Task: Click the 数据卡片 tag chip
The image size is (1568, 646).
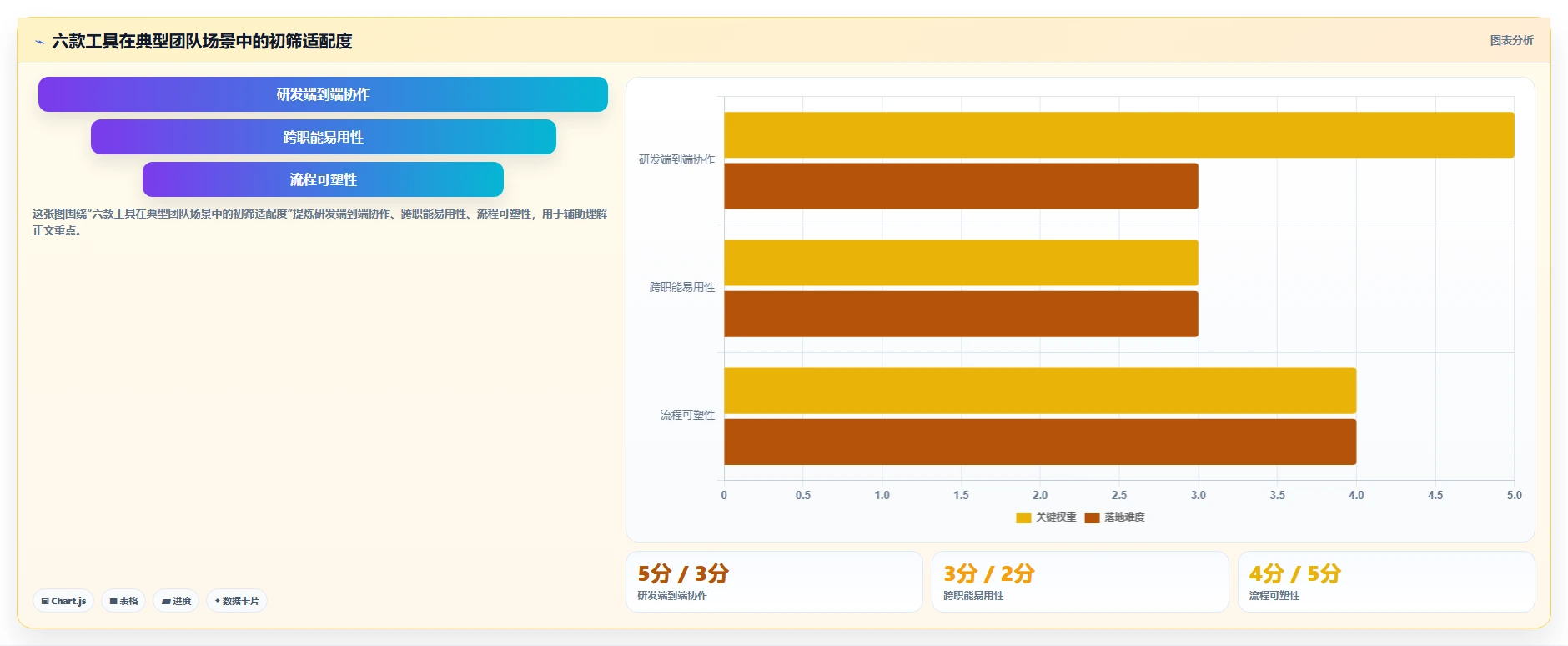Action: coord(237,601)
